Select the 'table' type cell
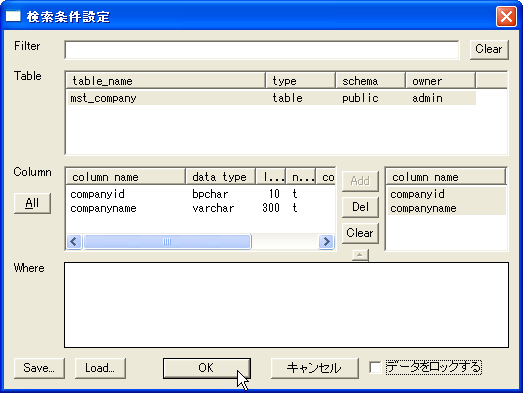The image size is (523, 393). tap(288, 98)
